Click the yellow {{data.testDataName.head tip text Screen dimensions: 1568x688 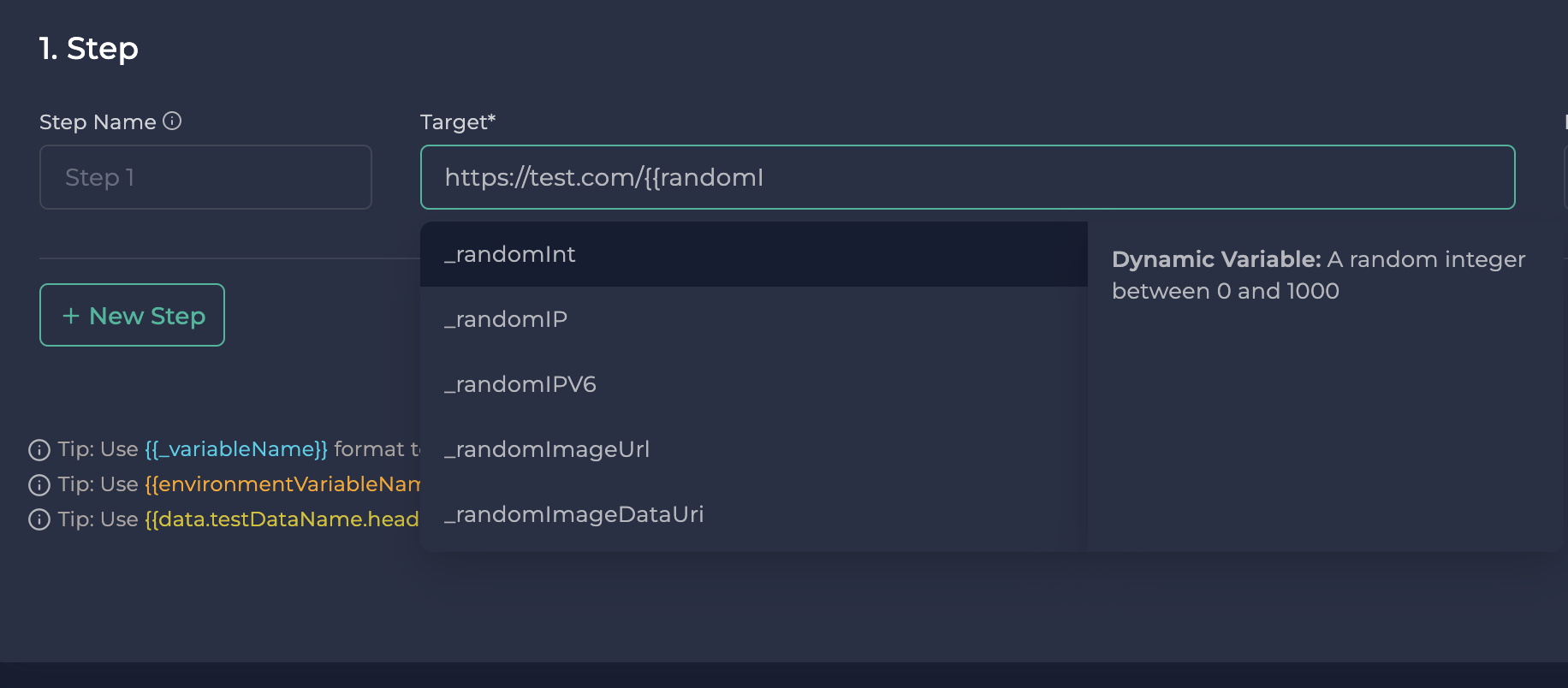282,519
